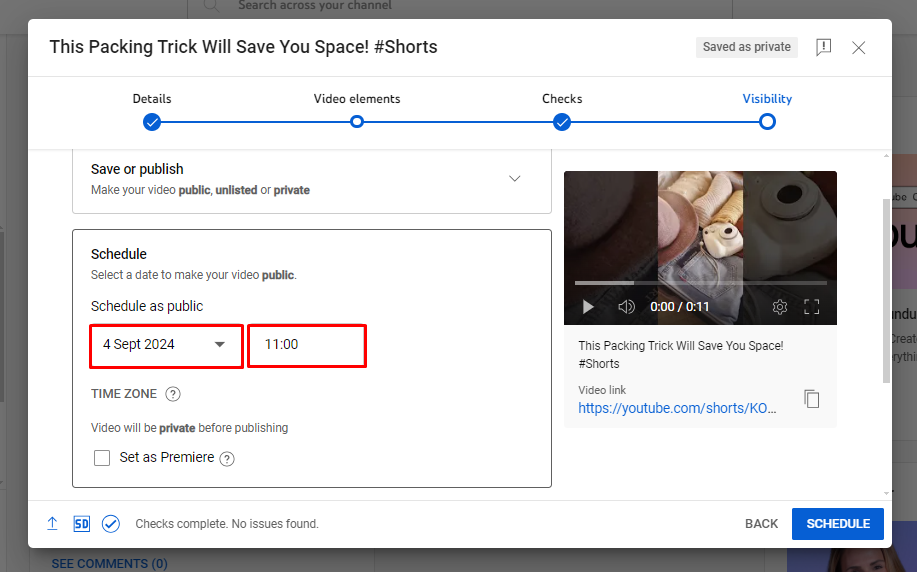Go to the Details step
The width and height of the screenshot is (917, 572).
[x=152, y=122]
